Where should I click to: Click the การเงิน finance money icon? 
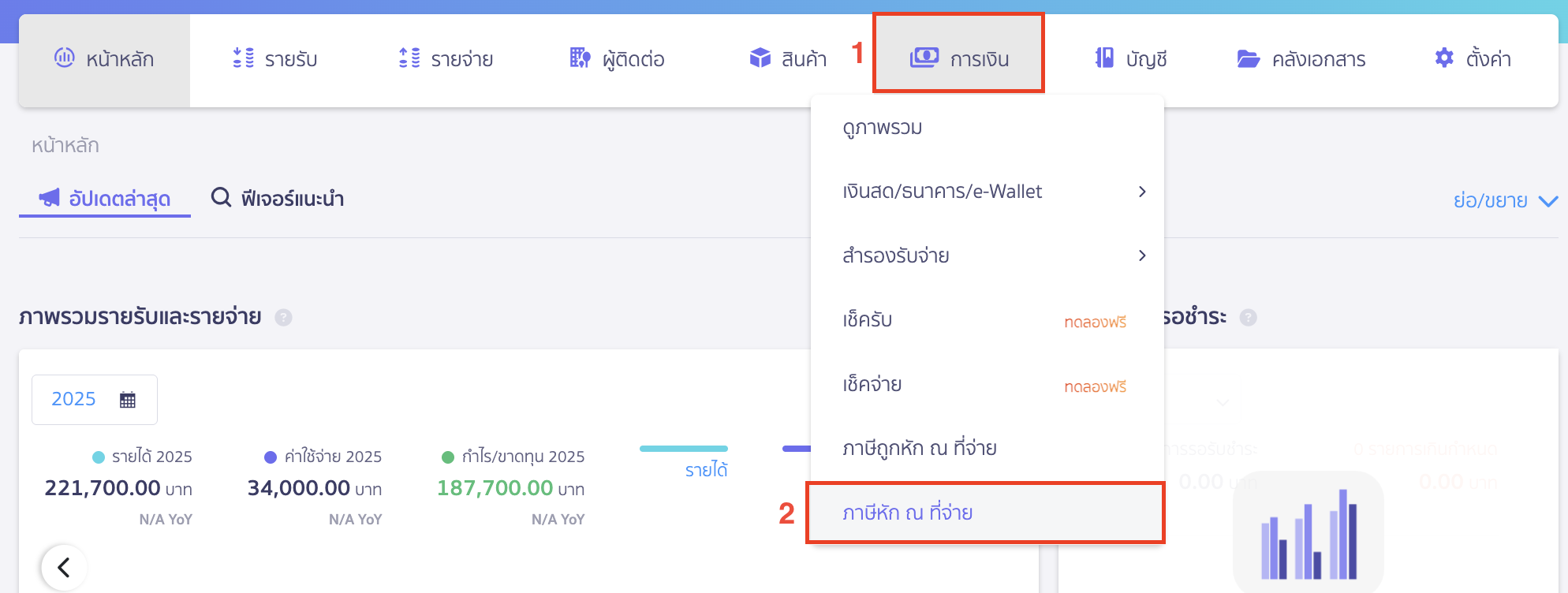pyautogui.click(x=926, y=56)
